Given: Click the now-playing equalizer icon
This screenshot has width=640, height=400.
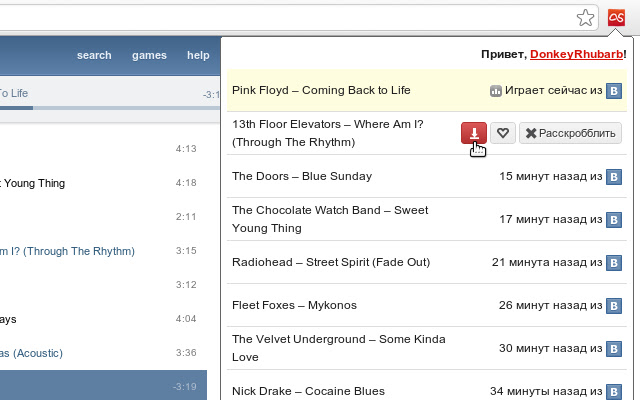Looking at the screenshot, I should [495, 91].
